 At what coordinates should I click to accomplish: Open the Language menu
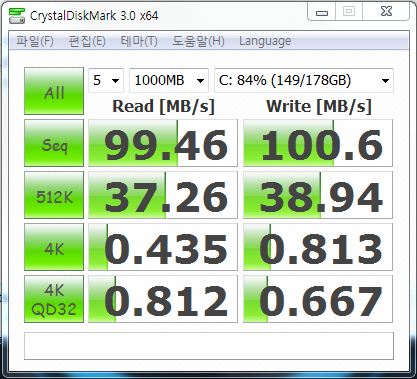tap(265, 41)
